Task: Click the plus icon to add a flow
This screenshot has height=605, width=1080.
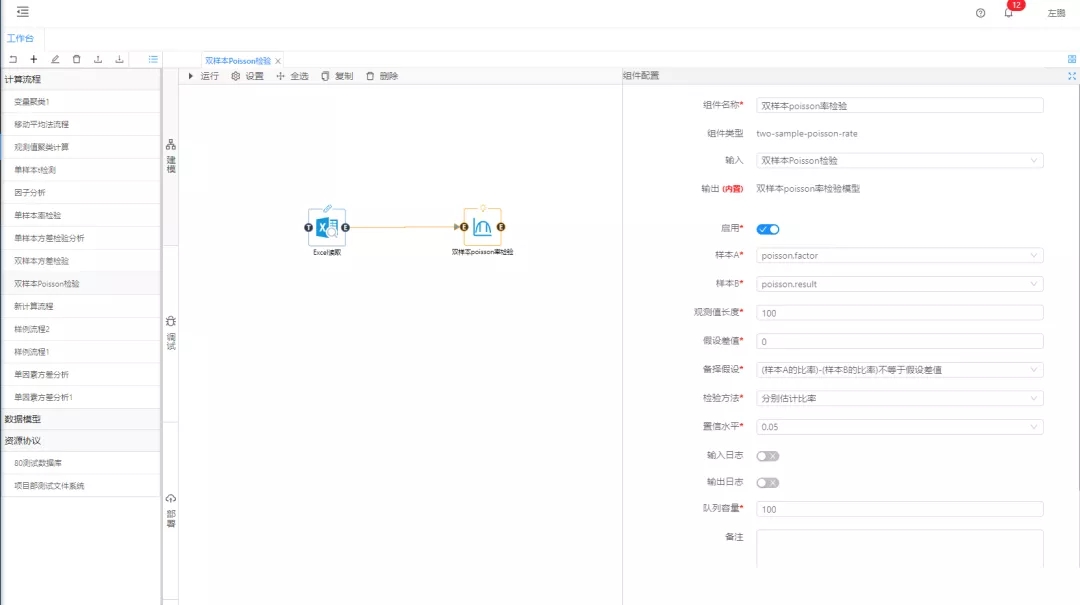Action: click(33, 60)
